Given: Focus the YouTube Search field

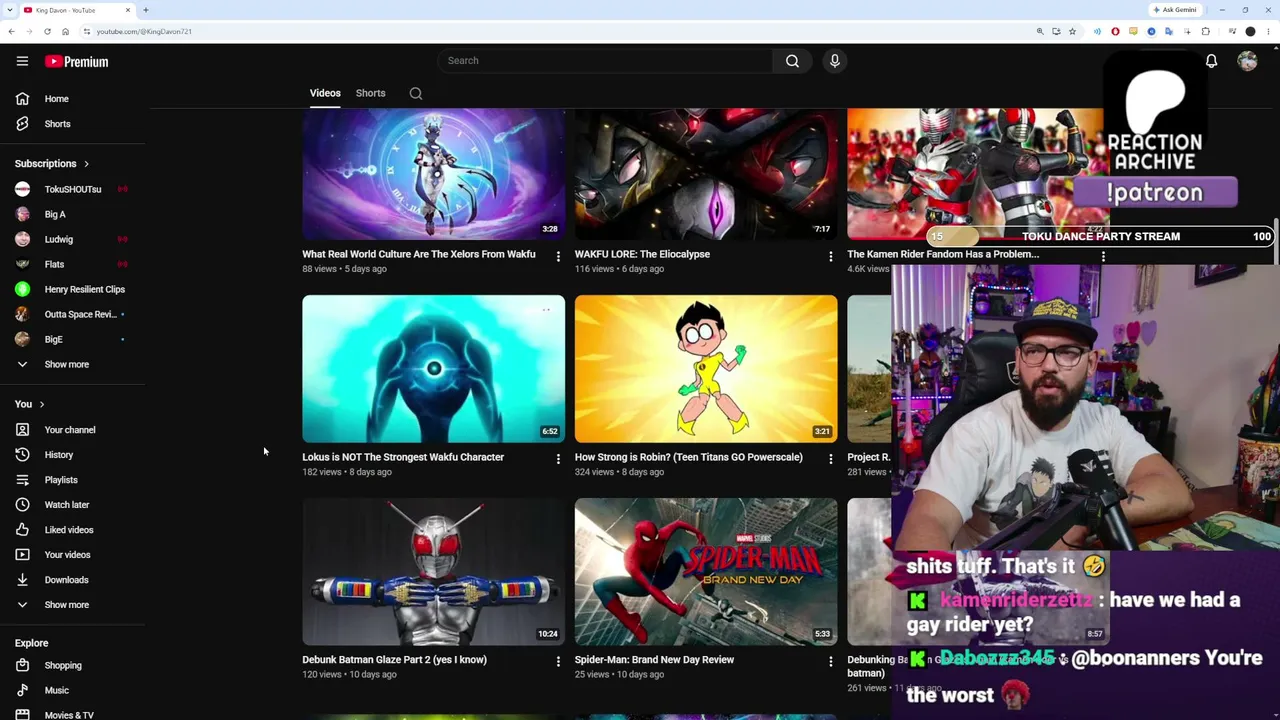Looking at the screenshot, I should (x=605, y=61).
